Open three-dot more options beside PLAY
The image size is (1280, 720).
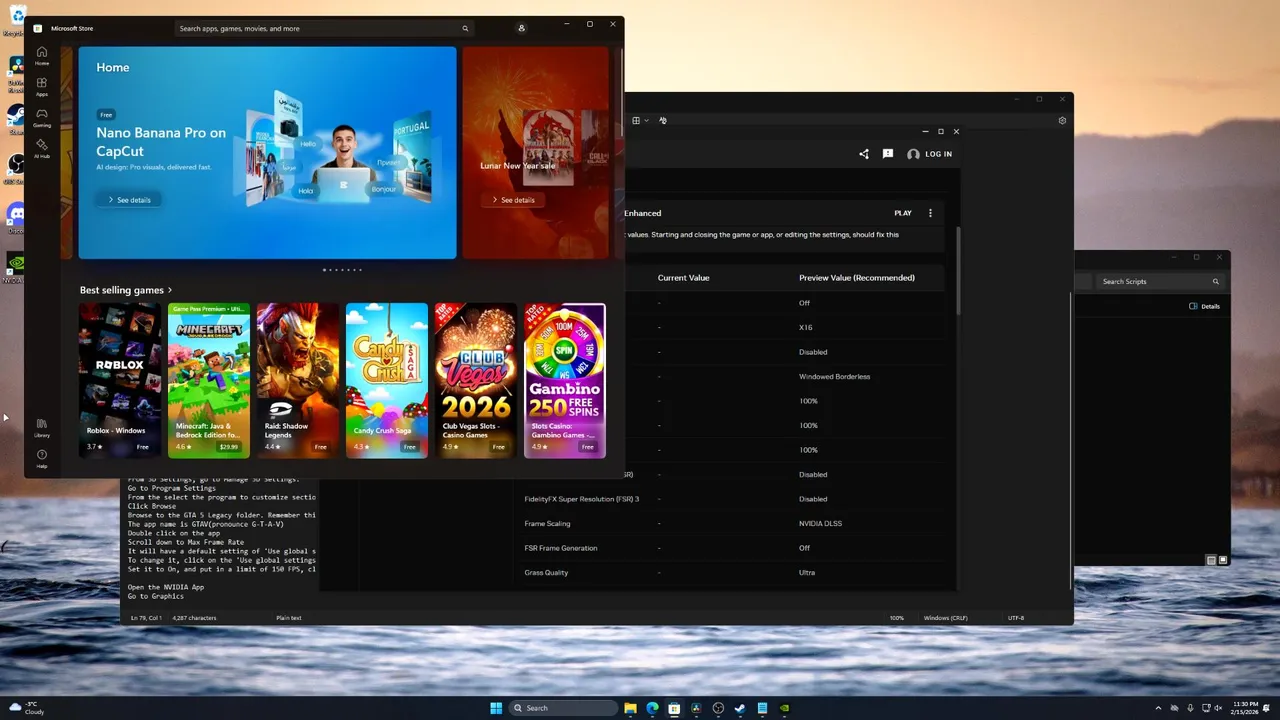930,213
